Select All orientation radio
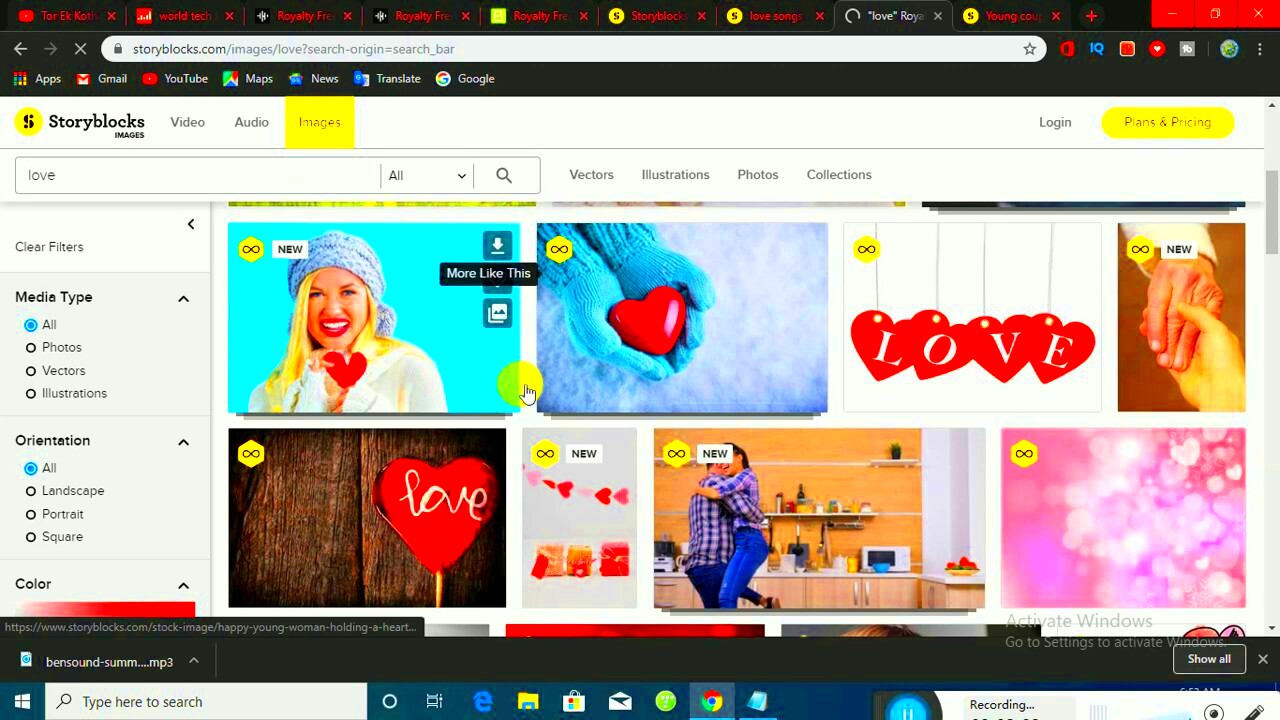 [x=31, y=468]
